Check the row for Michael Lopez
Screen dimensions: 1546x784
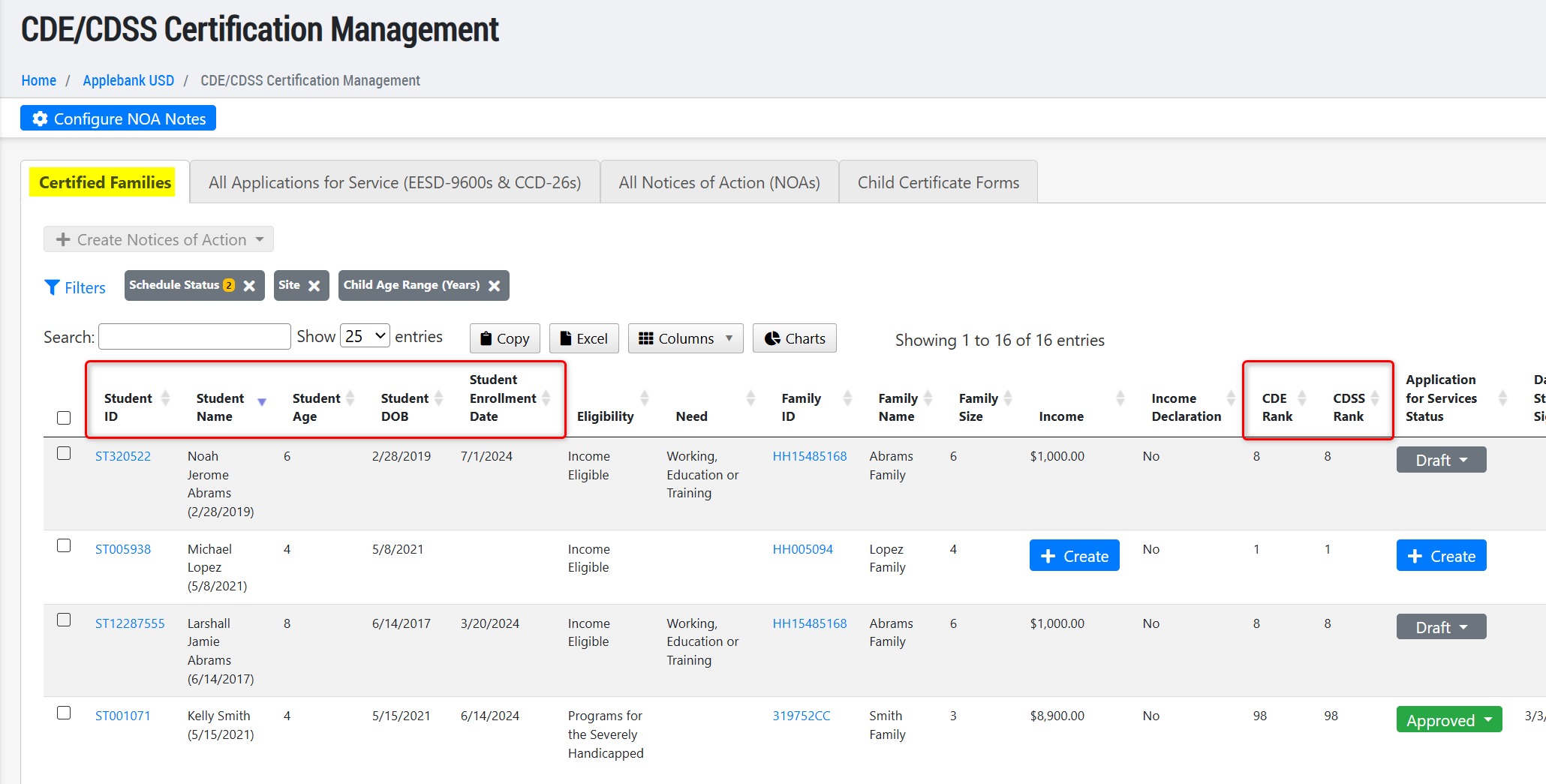click(x=64, y=545)
